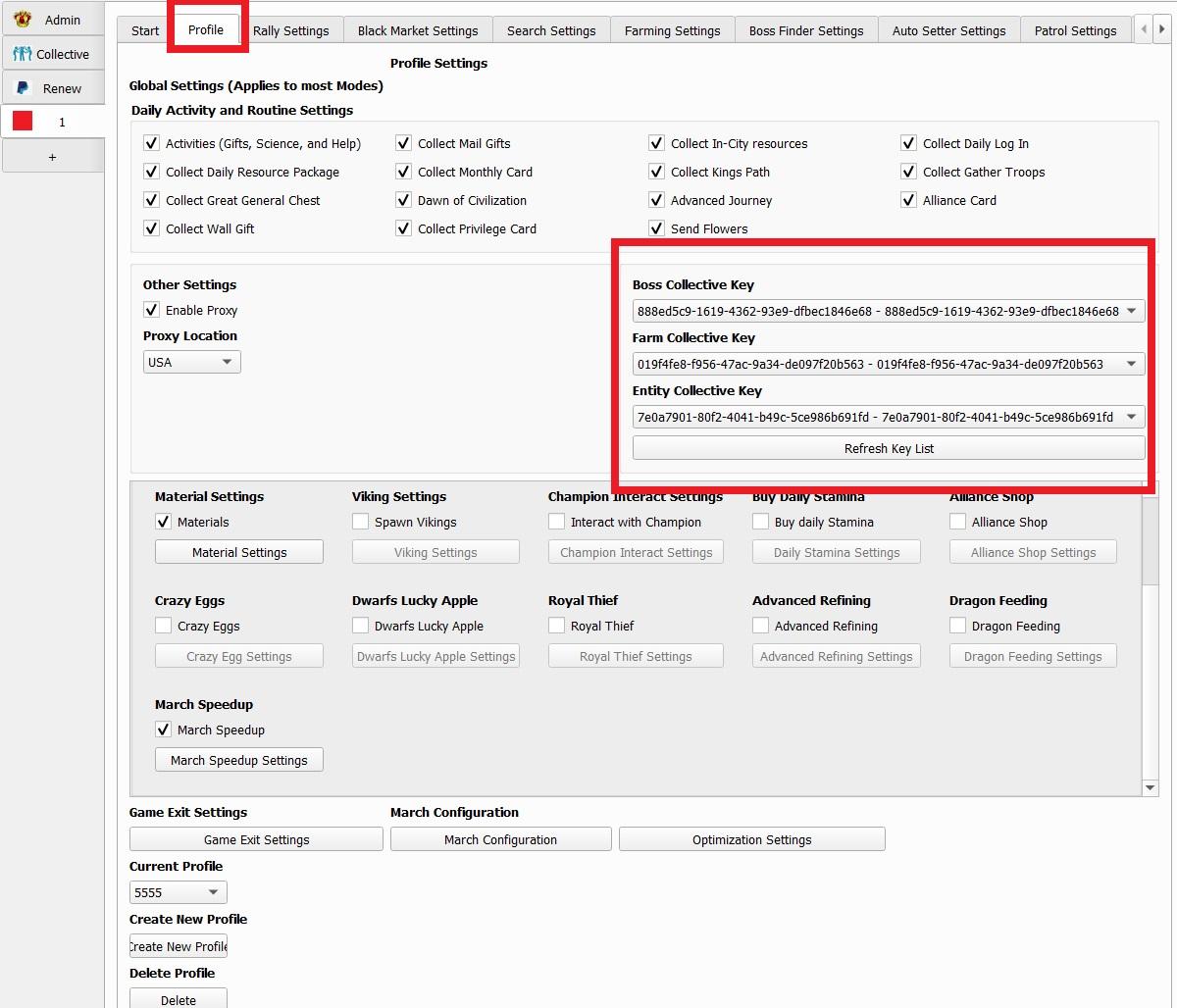Disable the Enable Proxy checkbox
Viewport: 1177px width, 1008px height.
pyautogui.click(x=152, y=310)
